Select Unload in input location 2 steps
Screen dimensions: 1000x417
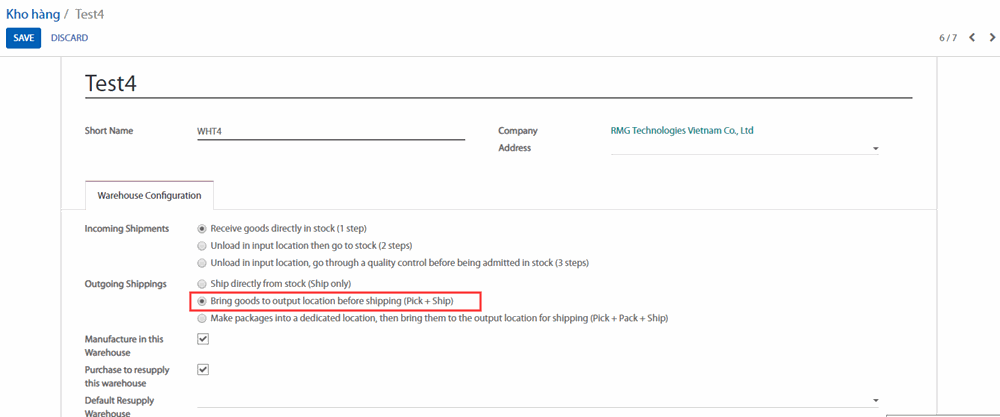pos(203,246)
